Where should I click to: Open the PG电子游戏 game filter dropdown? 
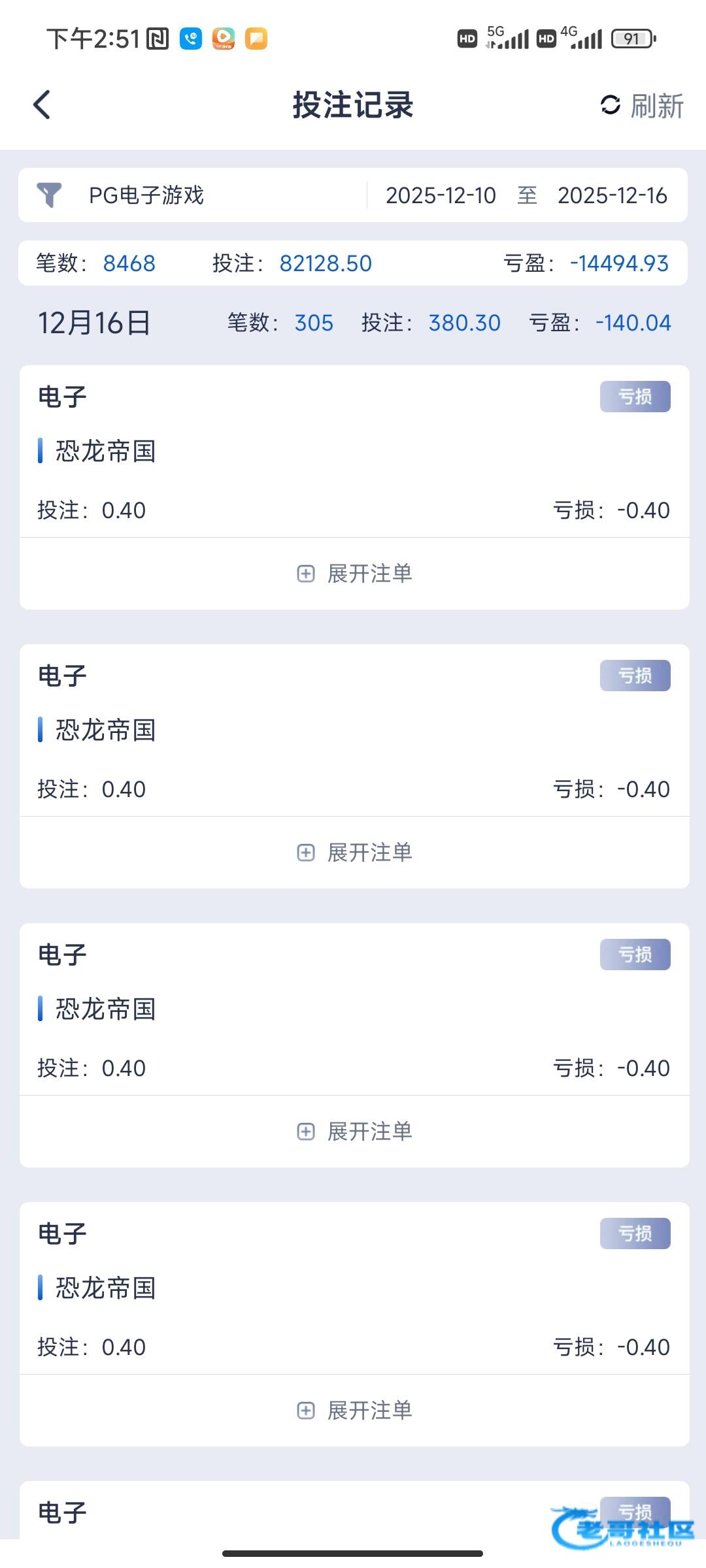tap(146, 195)
